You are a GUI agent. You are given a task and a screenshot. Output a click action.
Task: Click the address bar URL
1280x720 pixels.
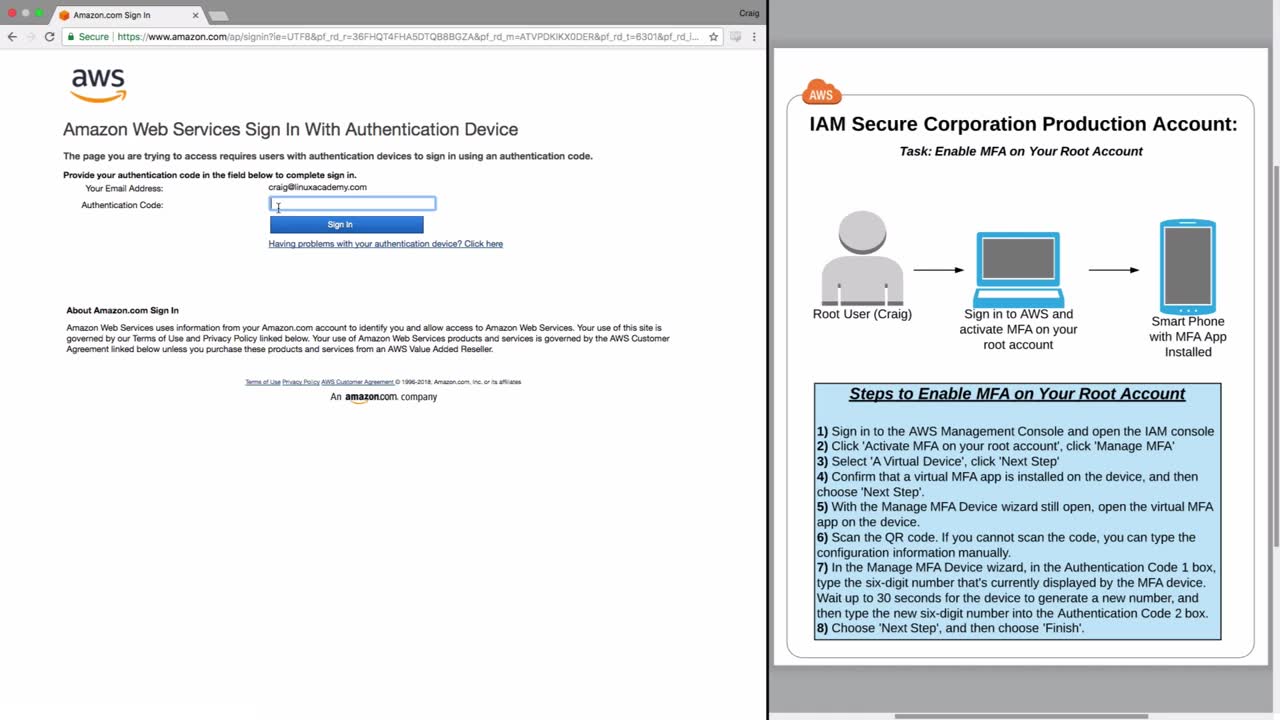(x=408, y=37)
